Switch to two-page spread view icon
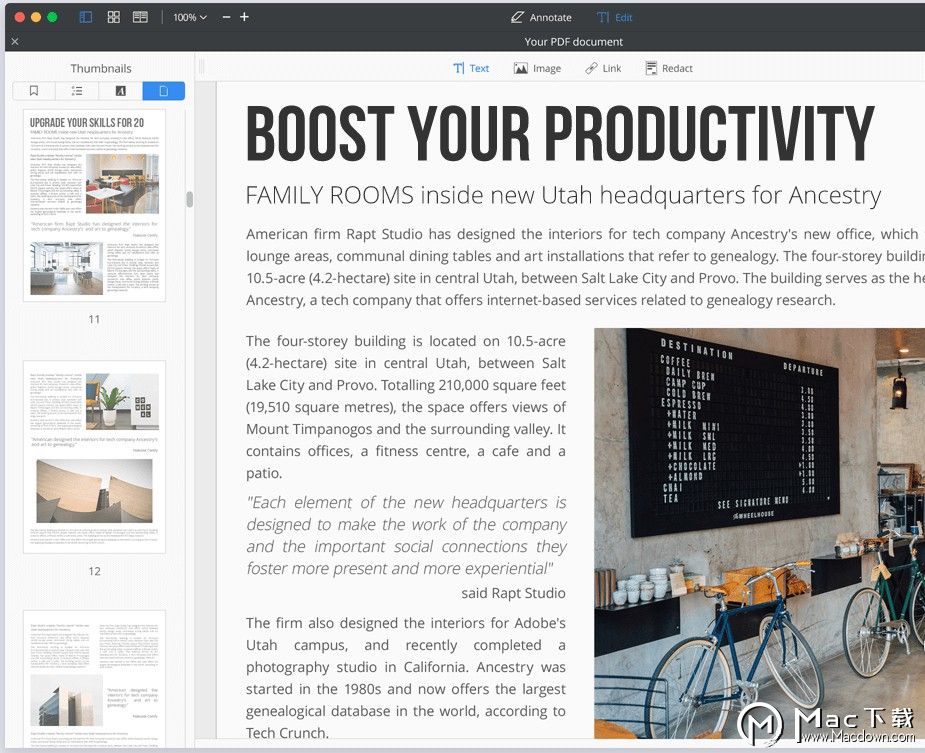 pyautogui.click(x=140, y=17)
